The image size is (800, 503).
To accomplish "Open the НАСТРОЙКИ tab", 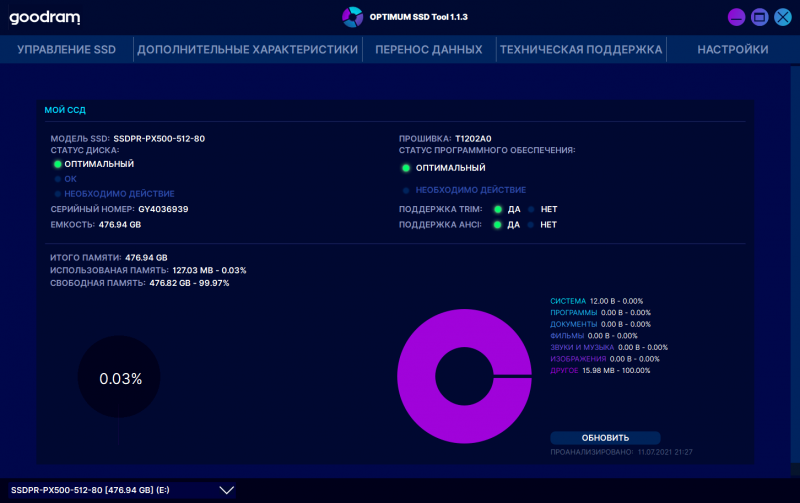I will pyautogui.click(x=733, y=49).
